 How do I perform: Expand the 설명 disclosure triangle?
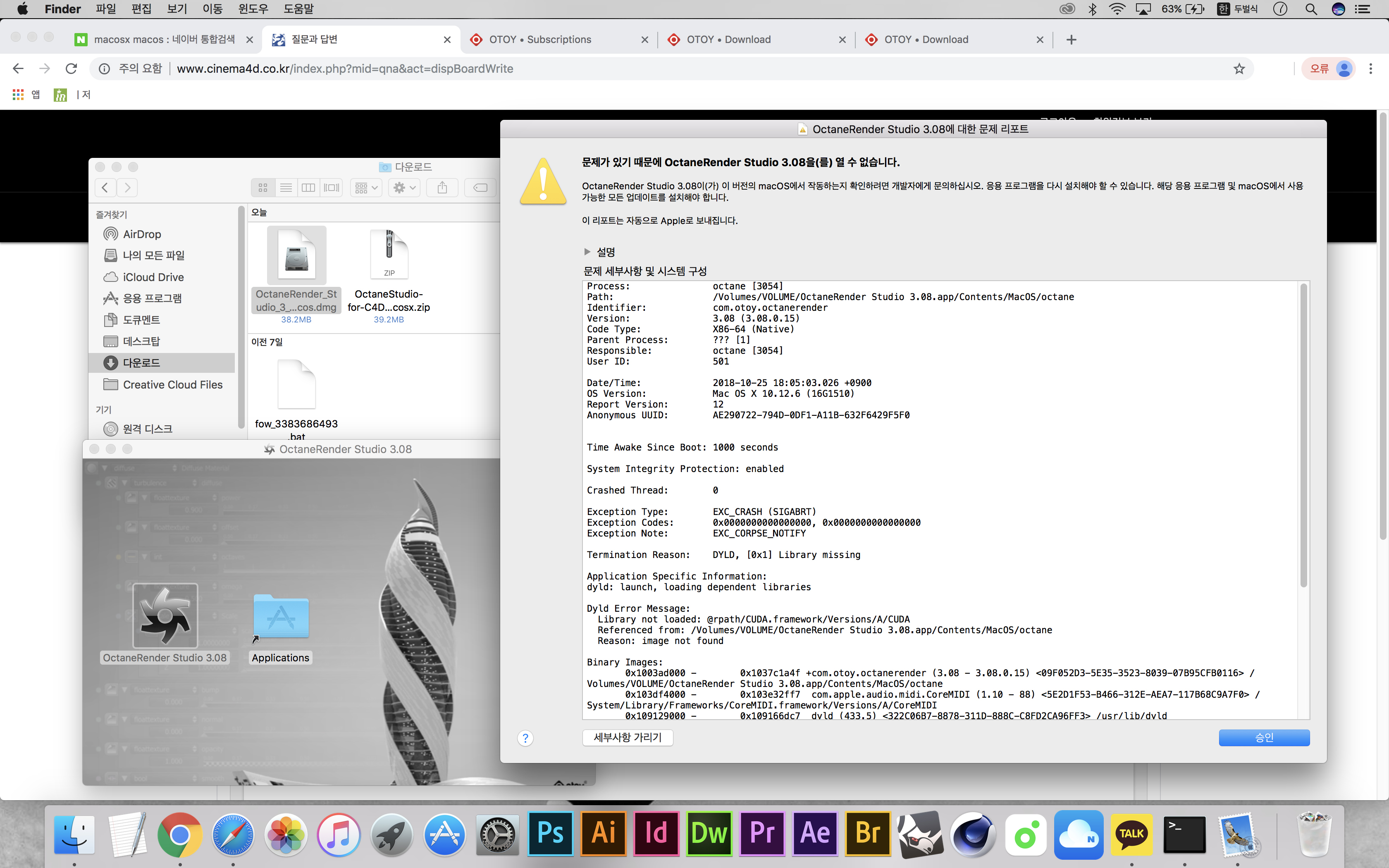587,252
